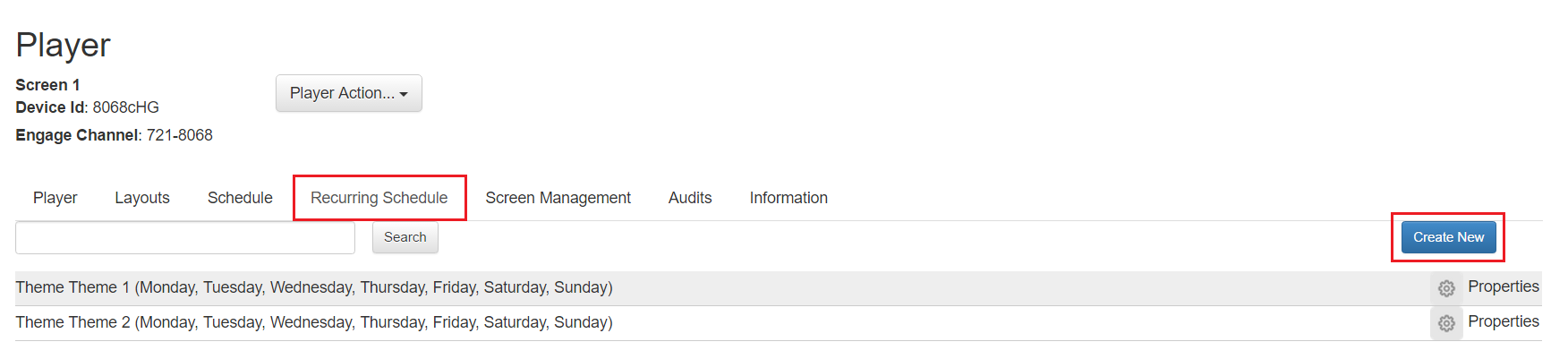The height and width of the screenshot is (359, 1568).
Task: Open the Layouts tab
Action: [x=142, y=198]
